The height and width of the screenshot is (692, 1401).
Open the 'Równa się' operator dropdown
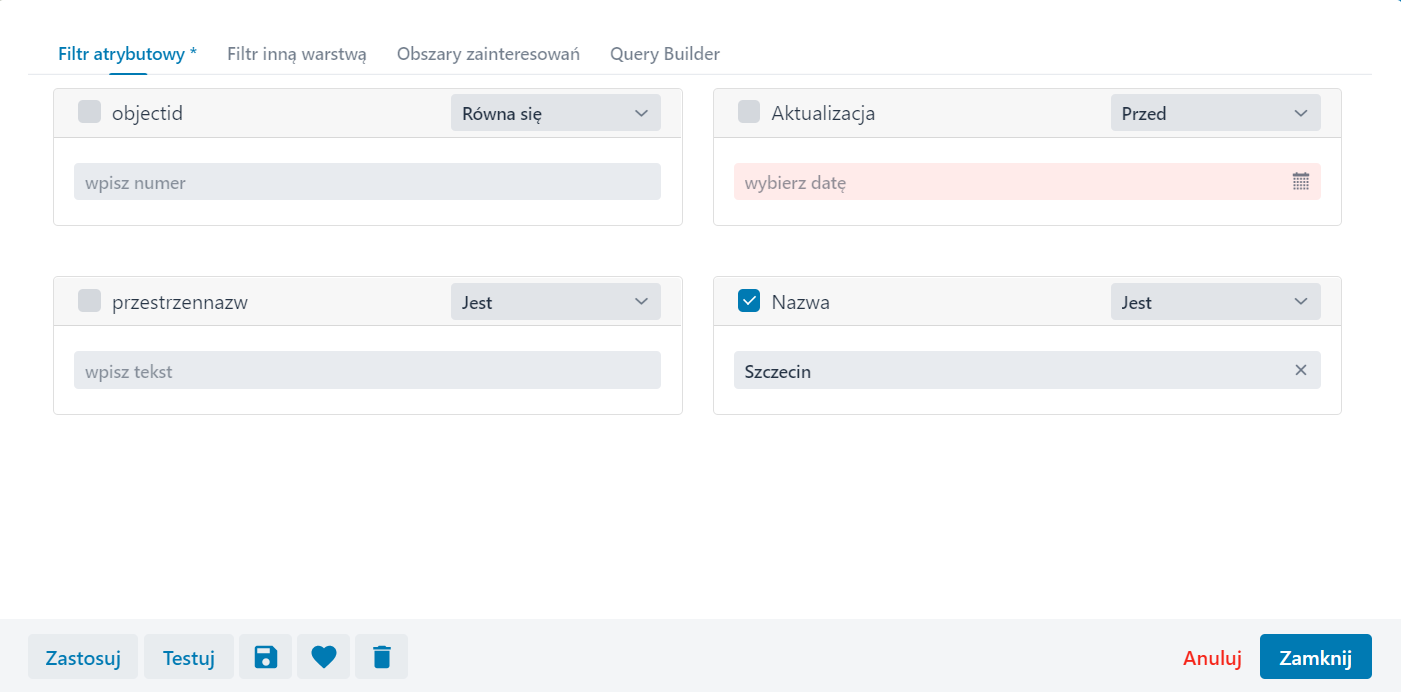point(555,113)
